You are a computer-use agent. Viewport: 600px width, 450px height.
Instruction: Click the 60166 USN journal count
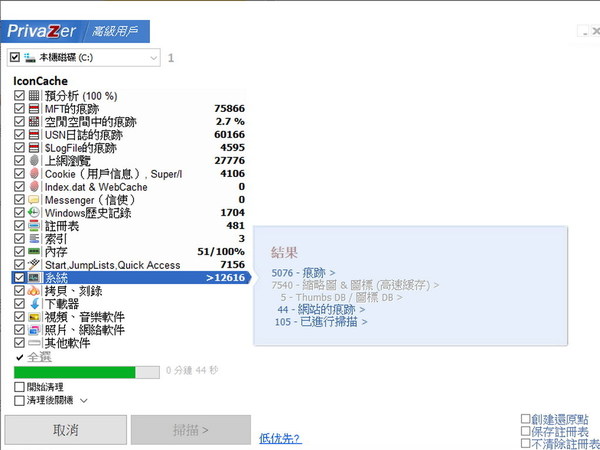(229, 135)
